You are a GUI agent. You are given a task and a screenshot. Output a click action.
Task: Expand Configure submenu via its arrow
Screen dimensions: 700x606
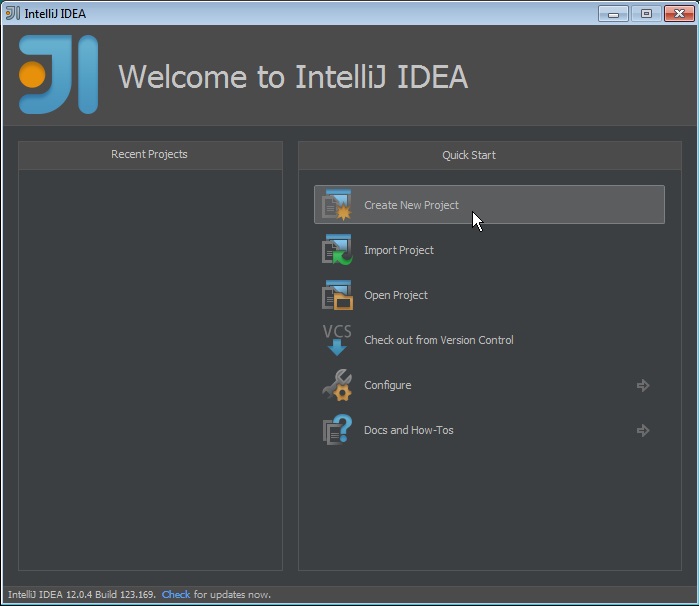point(643,385)
